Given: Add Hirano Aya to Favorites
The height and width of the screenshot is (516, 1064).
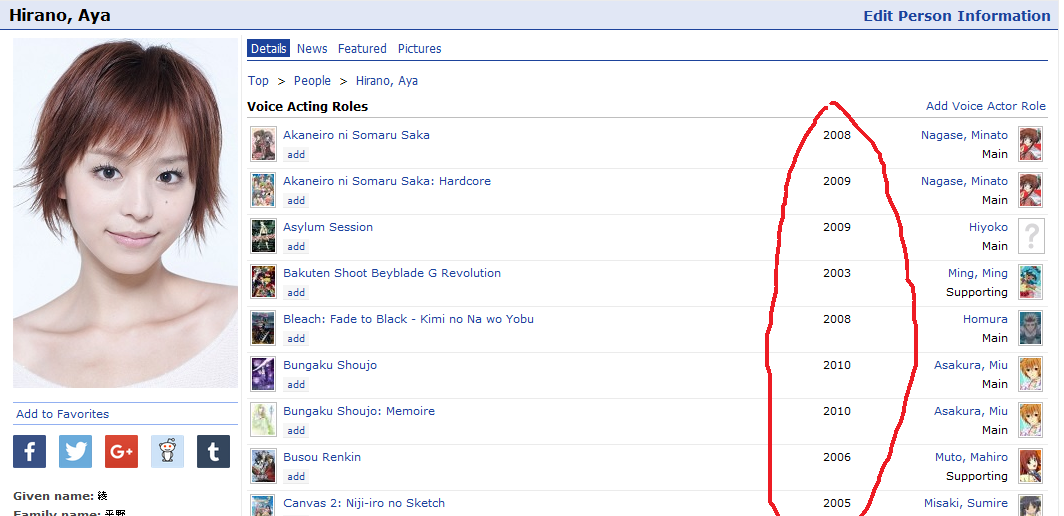Looking at the screenshot, I should coord(63,414).
